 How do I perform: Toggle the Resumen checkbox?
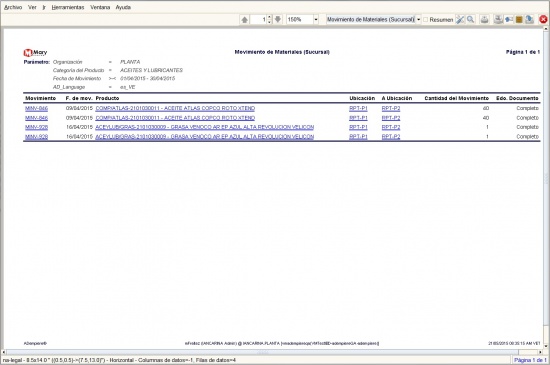tap(425, 20)
